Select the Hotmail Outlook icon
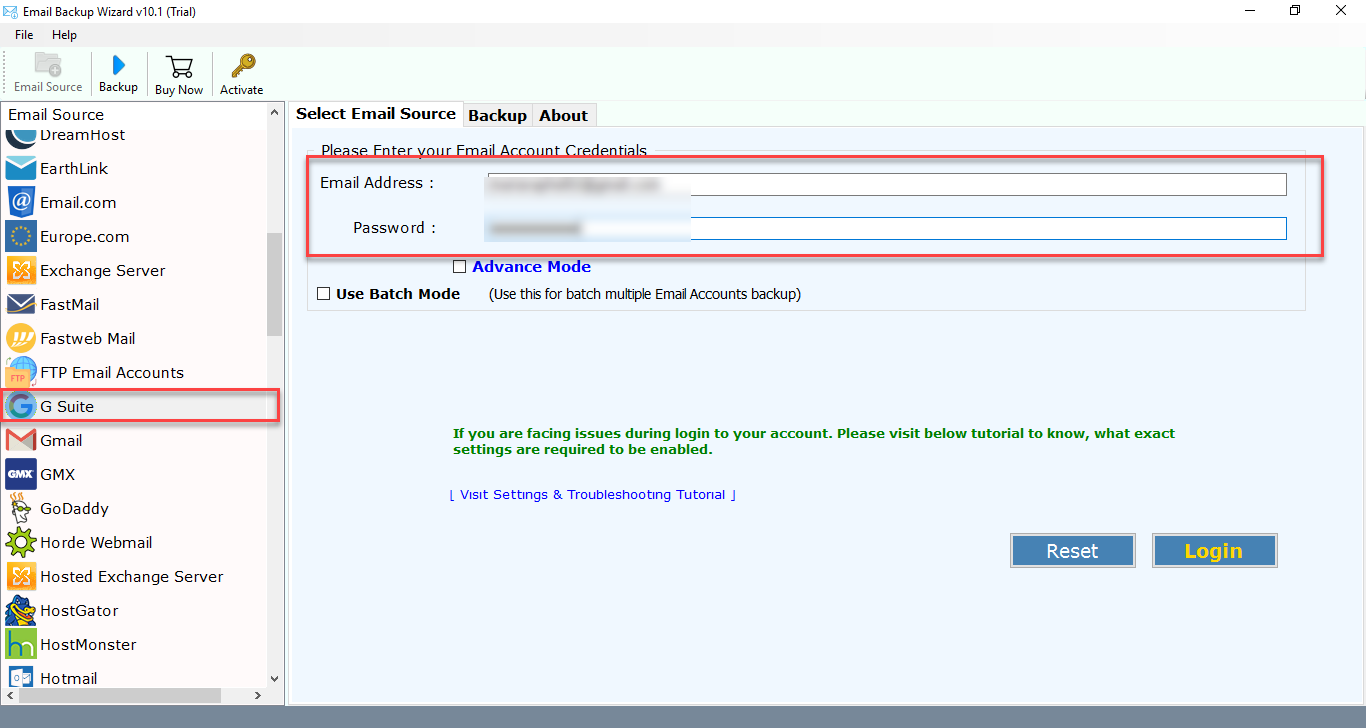This screenshot has height=728, width=1366. (x=21, y=678)
